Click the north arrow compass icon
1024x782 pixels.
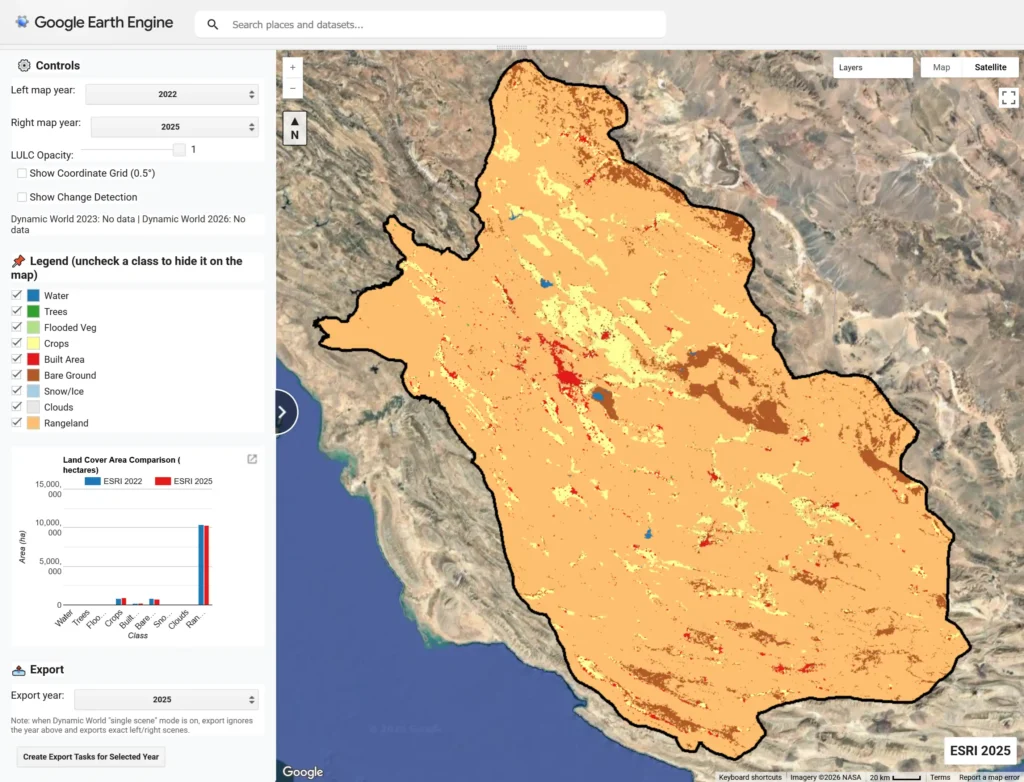(x=295, y=128)
